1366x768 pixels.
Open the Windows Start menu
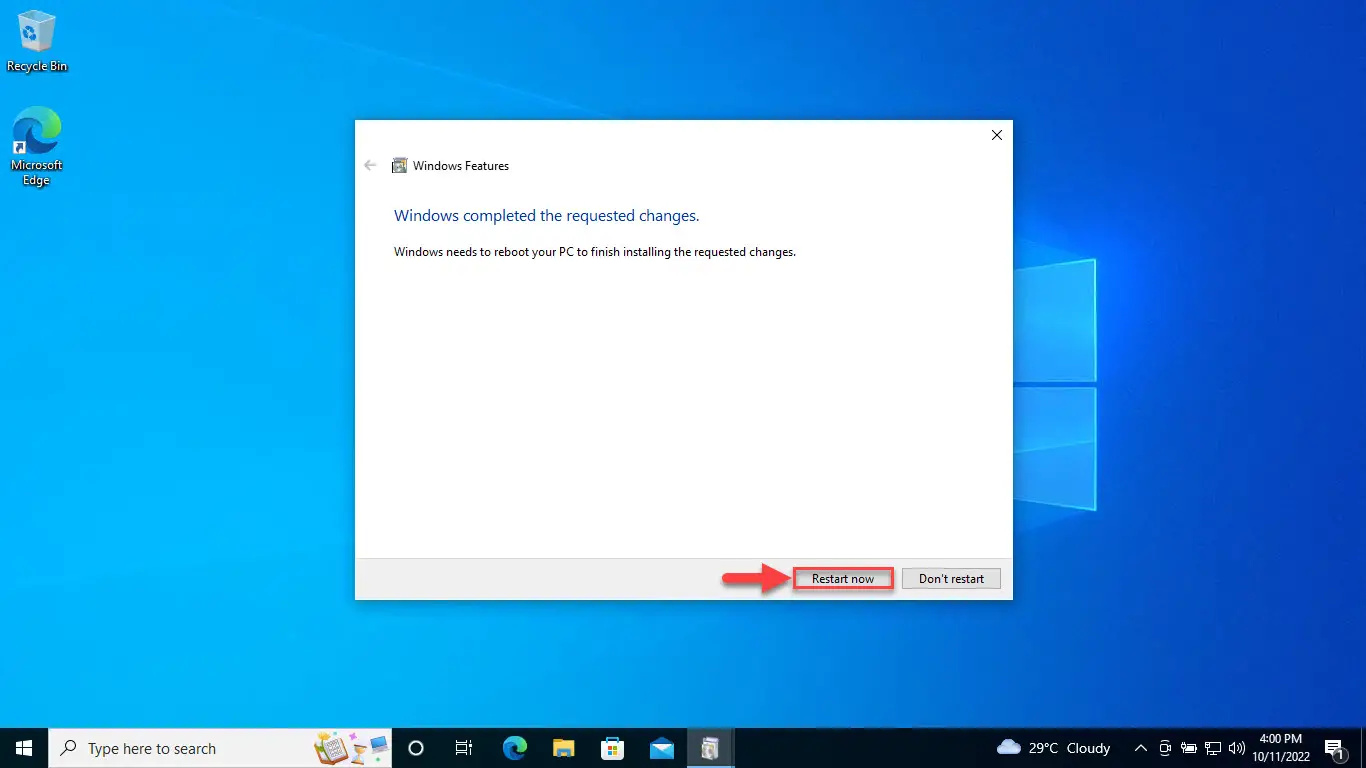point(24,748)
